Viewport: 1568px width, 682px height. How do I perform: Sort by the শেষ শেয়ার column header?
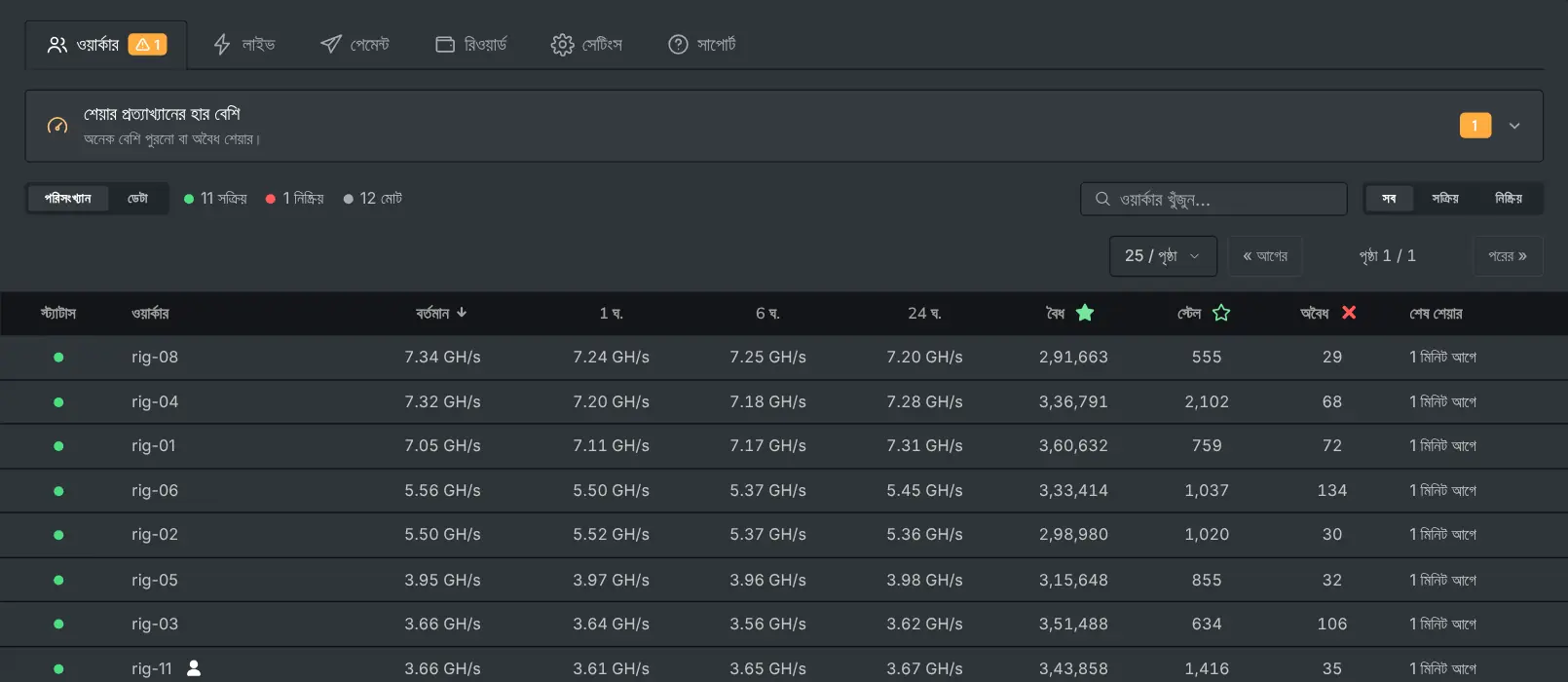pyautogui.click(x=1436, y=314)
